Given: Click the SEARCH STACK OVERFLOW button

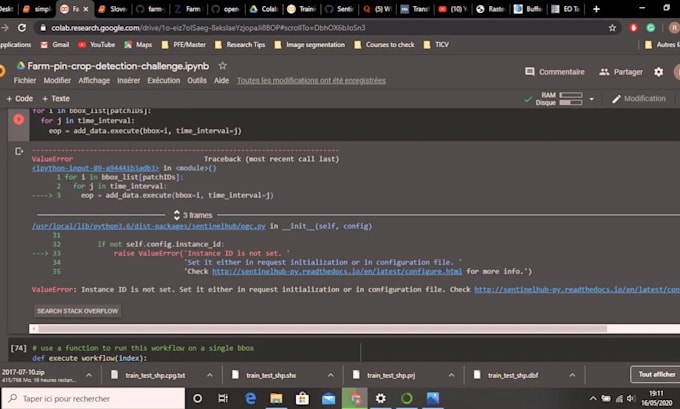Looking at the screenshot, I should pyautogui.click(x=77, y=311).
